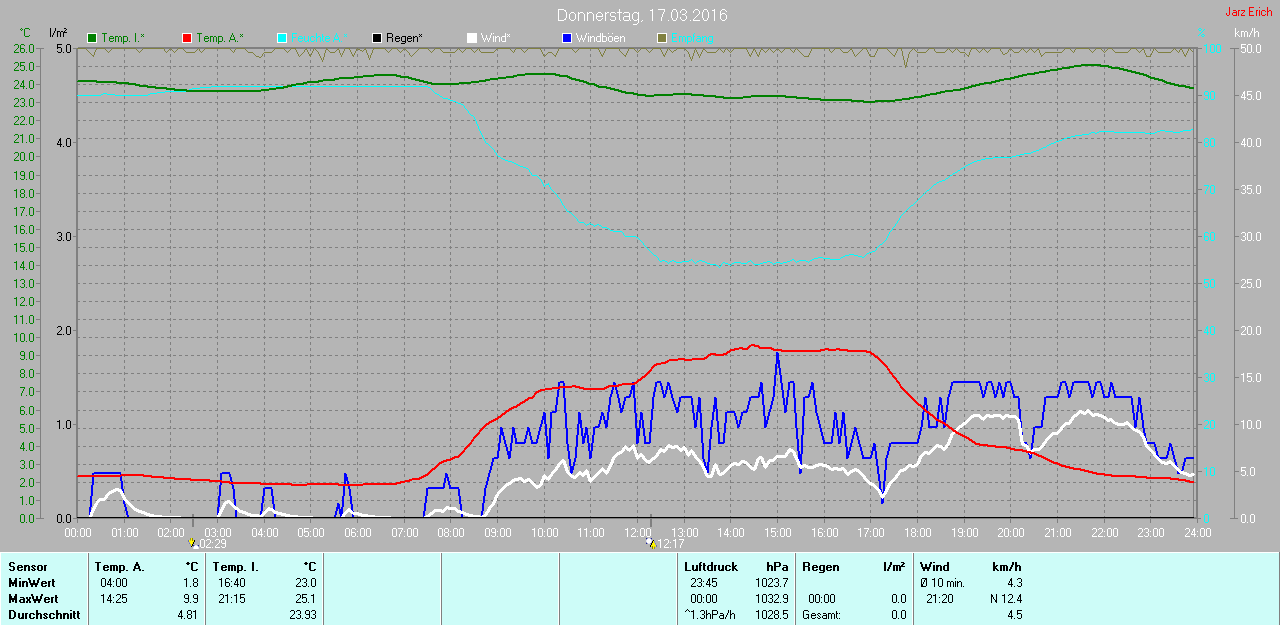Viewport: 1280px width, 625px height.
Task: Click the 12:00 time axis label
Action: point(637,533)
